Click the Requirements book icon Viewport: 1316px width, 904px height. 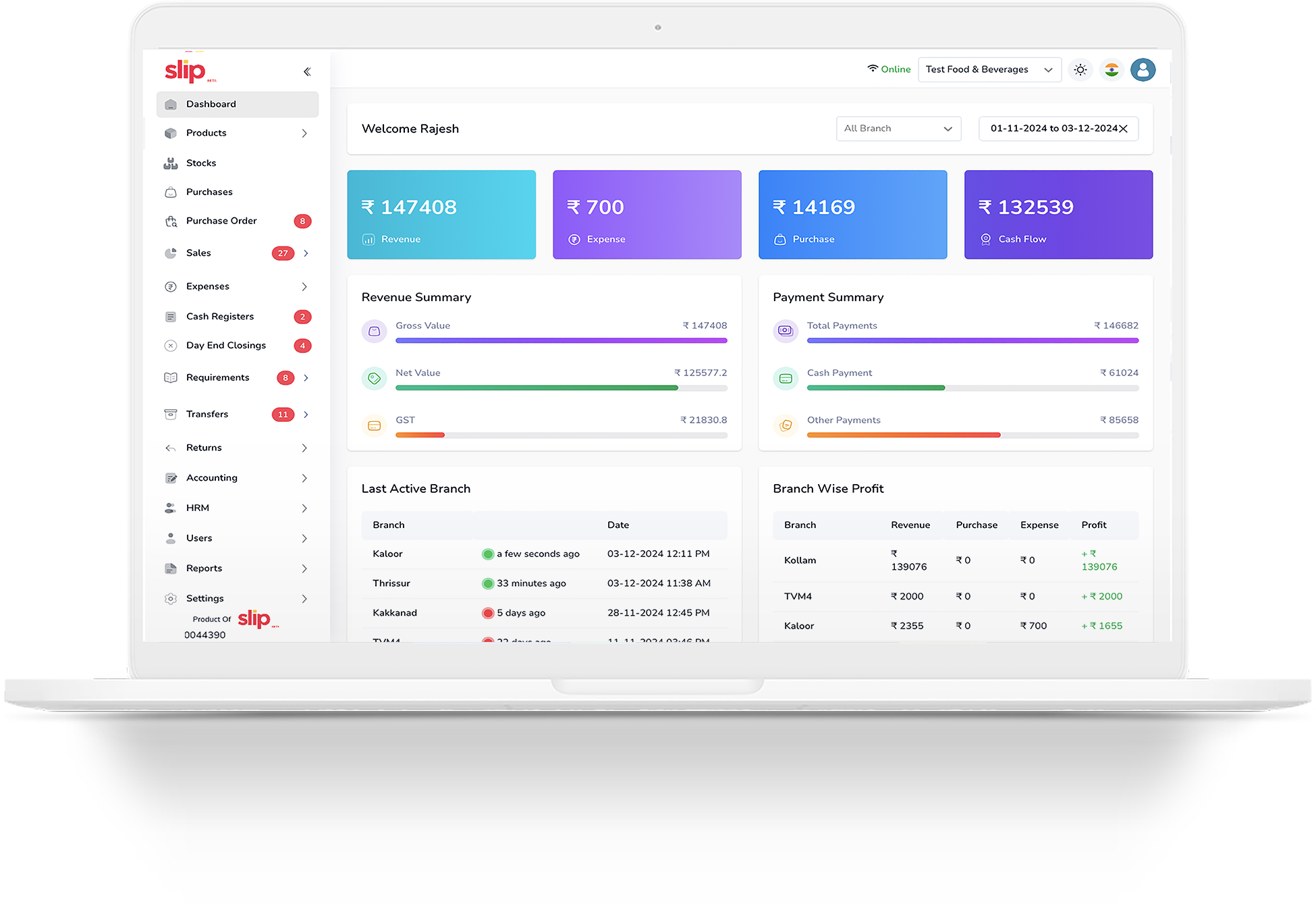coord(171,378)
